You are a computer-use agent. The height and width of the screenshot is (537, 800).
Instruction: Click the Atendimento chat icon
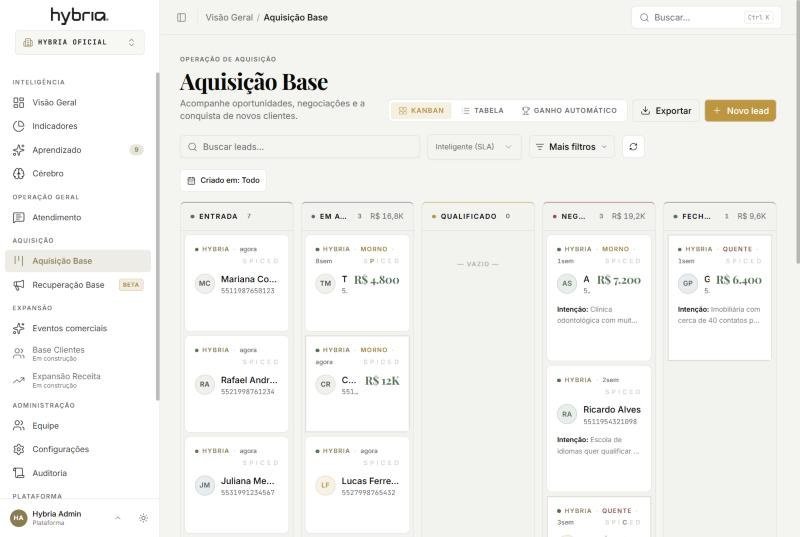(x=18, y=217)
